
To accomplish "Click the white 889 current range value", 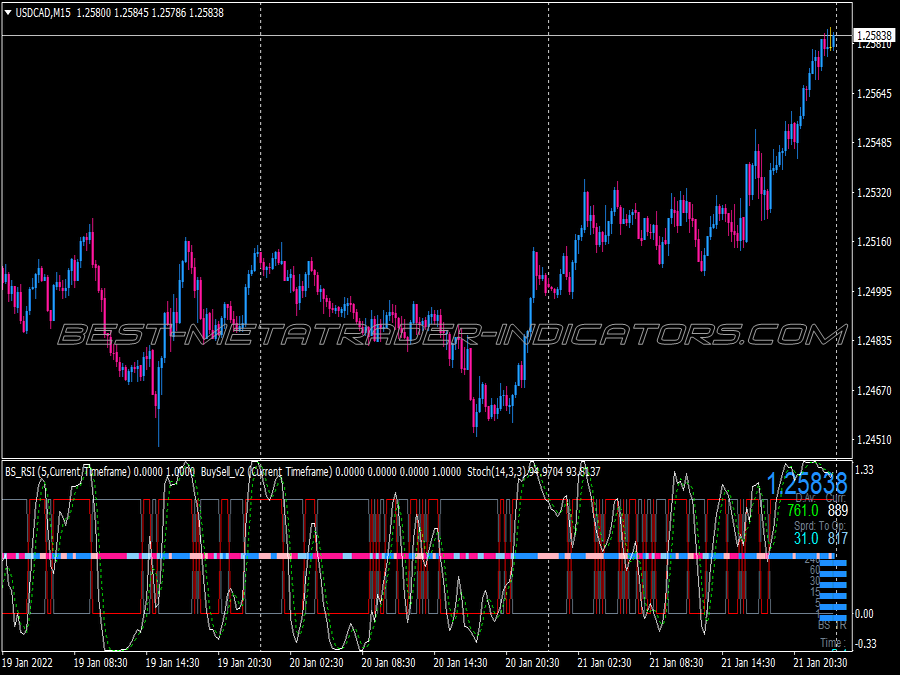I will 837,510.
